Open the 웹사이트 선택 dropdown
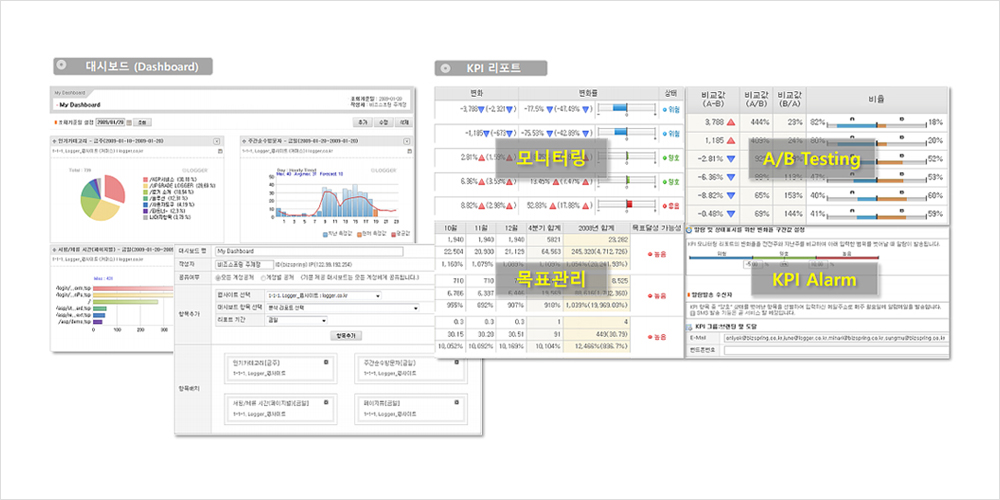1000x500 pixels. click(322, 296)
